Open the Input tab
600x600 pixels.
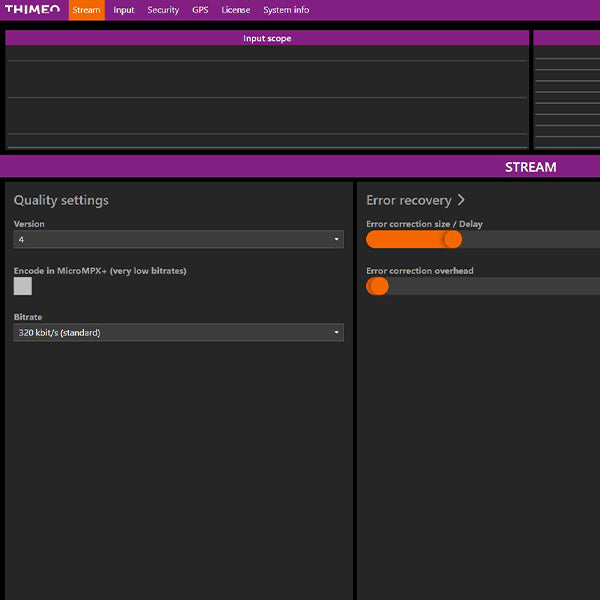click(x=124, y=10)
